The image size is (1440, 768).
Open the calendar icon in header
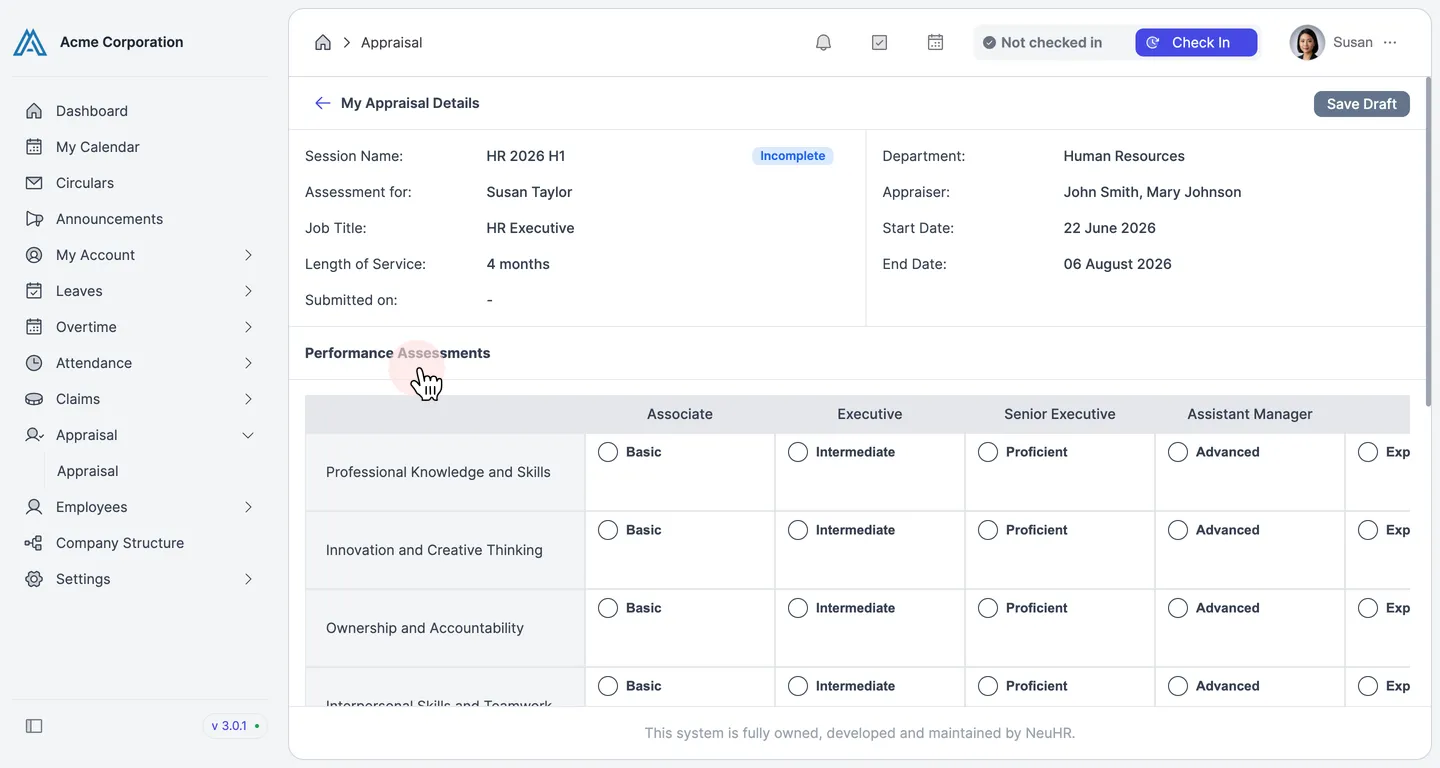click(x=935, y=42)
